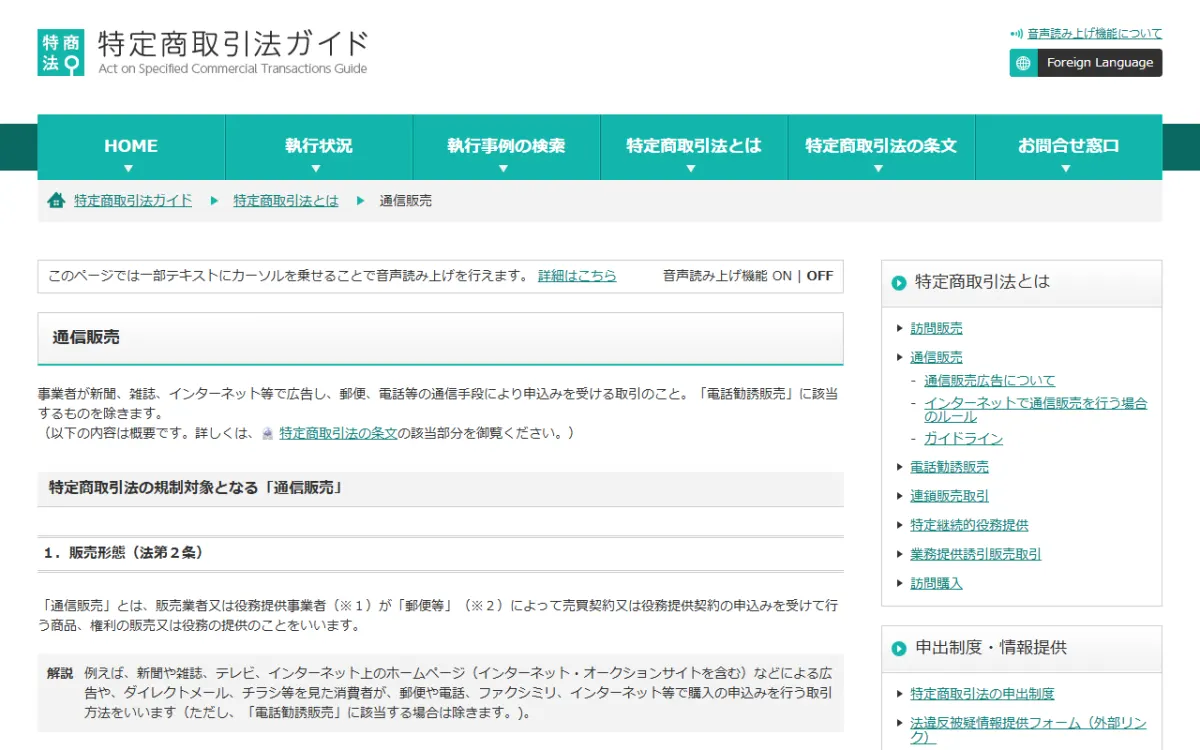Click 特定商取引法ガイド breadcrumb link

point(133,201)
